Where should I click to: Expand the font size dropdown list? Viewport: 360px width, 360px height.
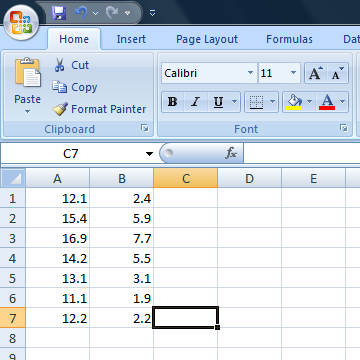(x=294, y=72)
